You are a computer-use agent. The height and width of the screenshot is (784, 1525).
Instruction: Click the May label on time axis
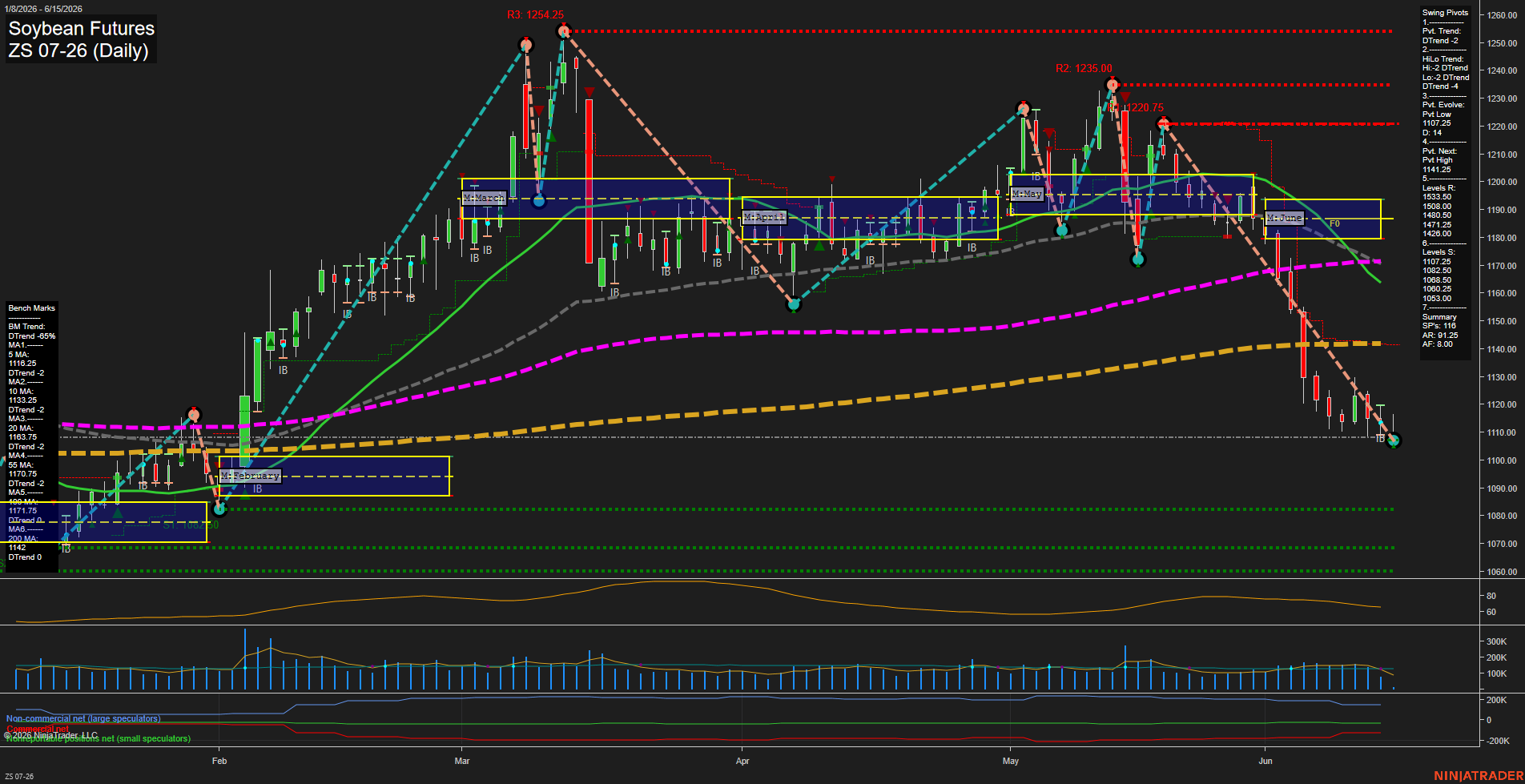[x=1011, y=761]
